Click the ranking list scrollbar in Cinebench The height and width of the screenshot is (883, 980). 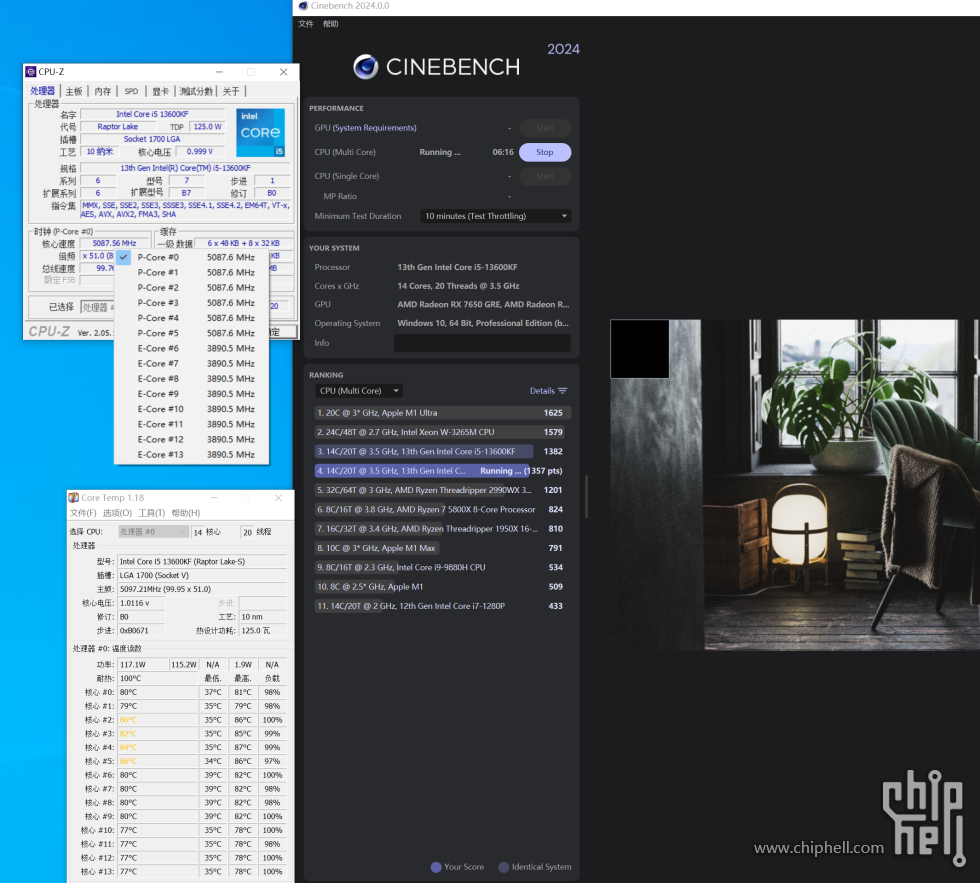(x=586, y=497)
